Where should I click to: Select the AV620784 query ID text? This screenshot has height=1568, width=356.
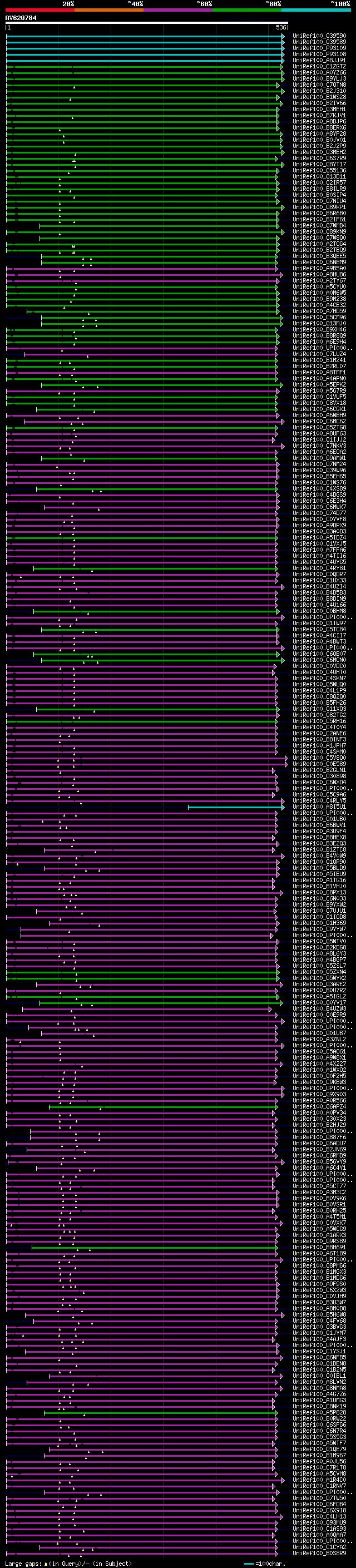pyautogui.click(x=21, y=18)
